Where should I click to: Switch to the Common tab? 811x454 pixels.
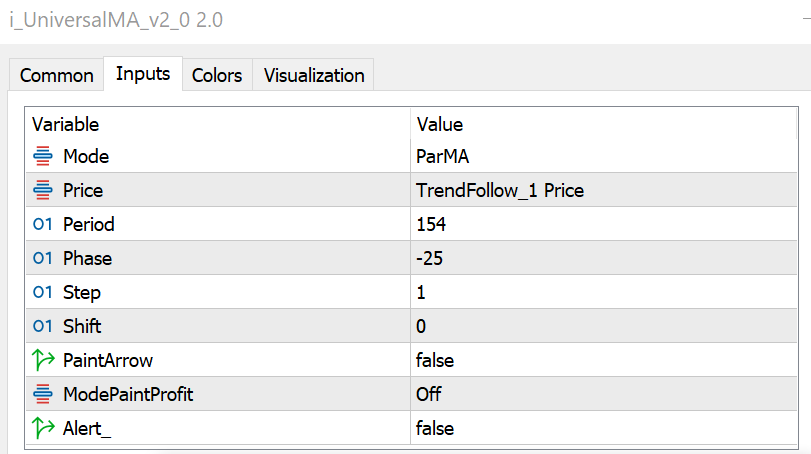[57, 75]
